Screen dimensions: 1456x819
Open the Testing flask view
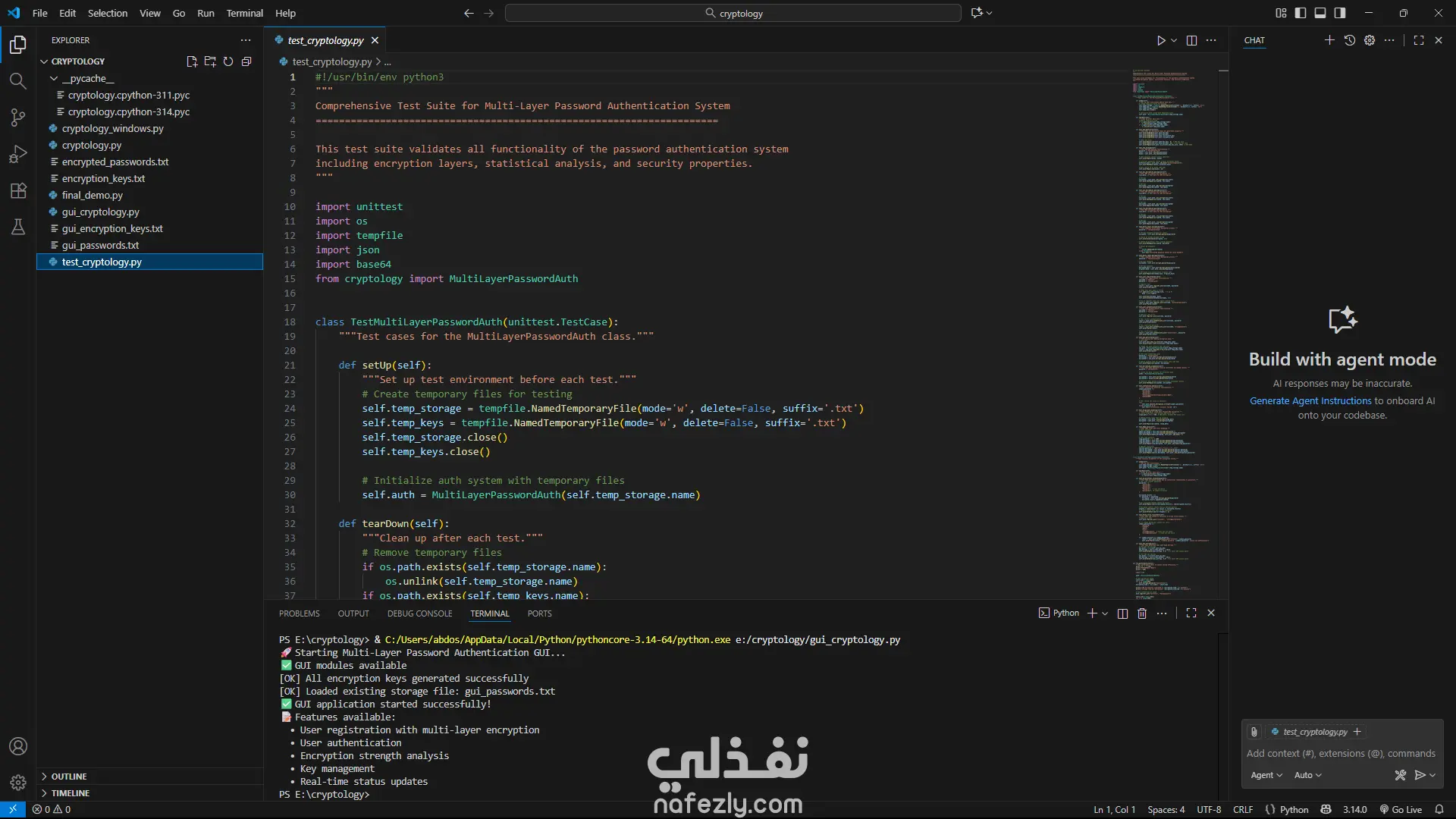pos(18,227)
